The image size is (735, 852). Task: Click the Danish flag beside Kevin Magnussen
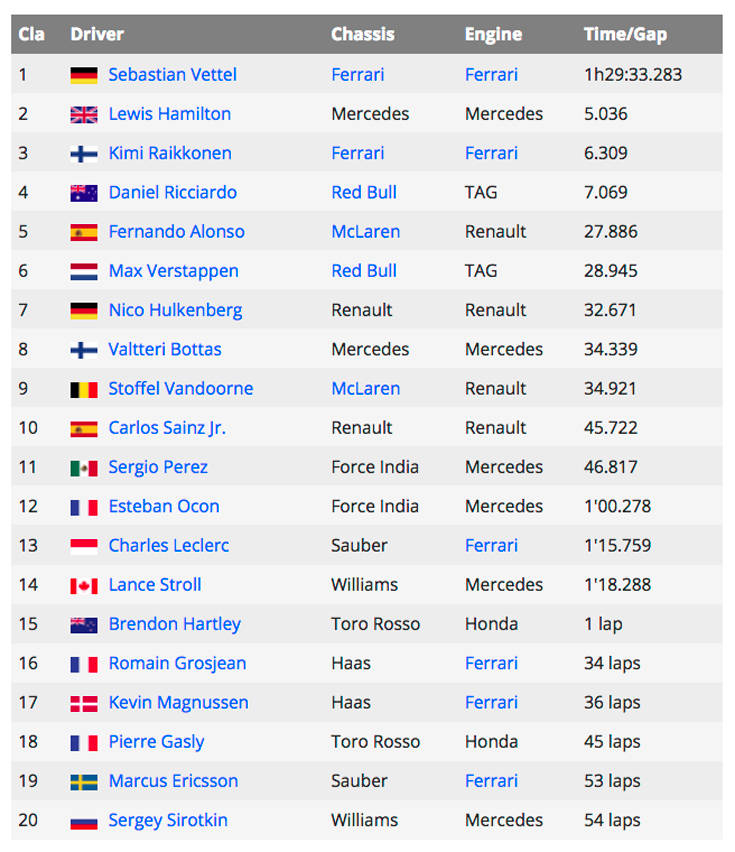click(x=84, y=703)
